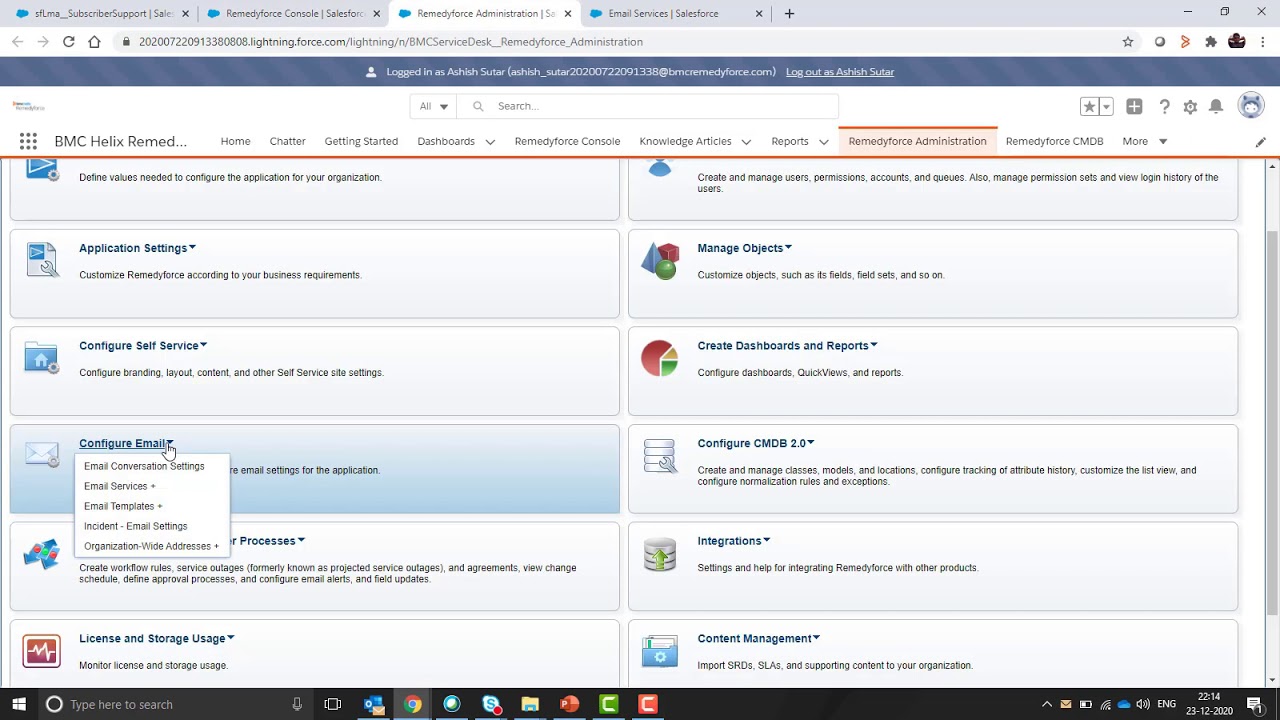The height and width of the screenshot is (720, 1280).
Task: Open the favorites list dropdown arrow
Action: pos(1107,106)
